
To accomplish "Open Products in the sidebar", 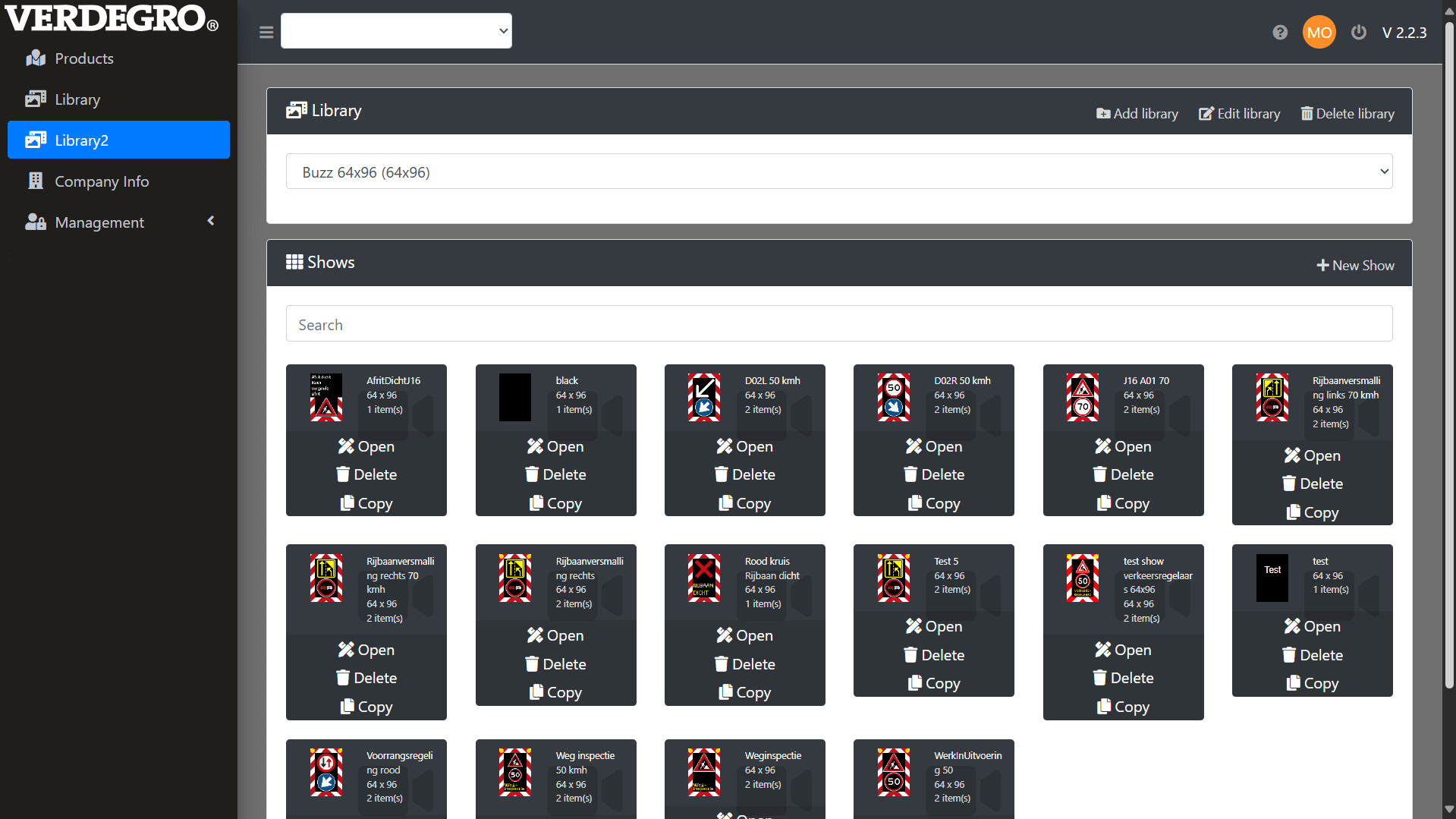I will pos(118,58).
